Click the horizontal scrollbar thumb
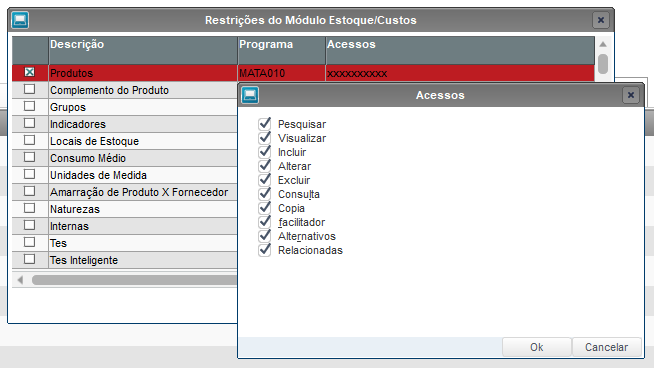This screenshot has height=368, width=654. tap(134, 280)
